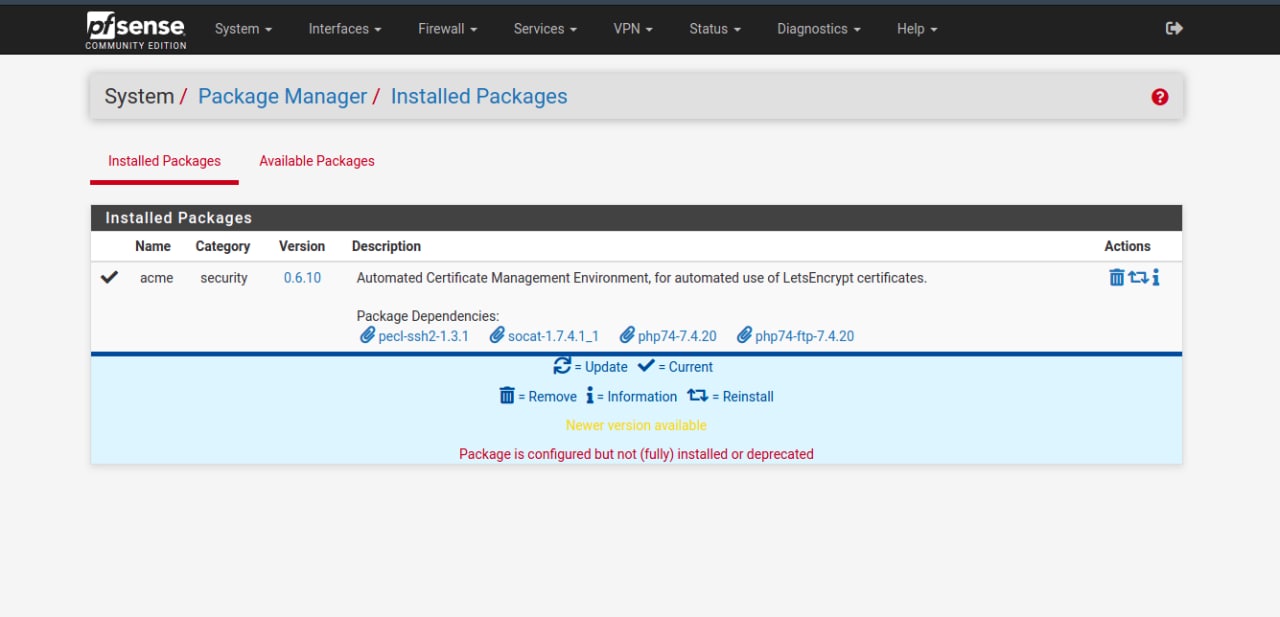Open the red help question mark icon

click(x=1160, y=97)
